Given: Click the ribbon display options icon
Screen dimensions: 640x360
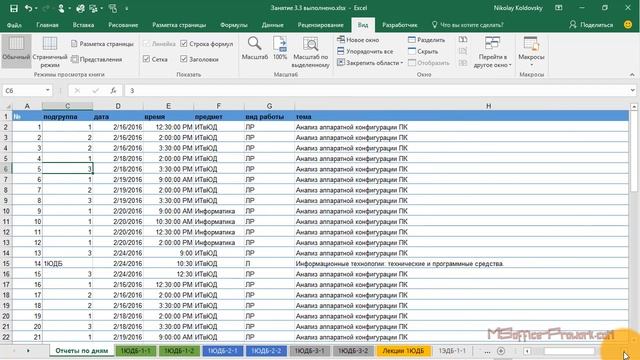Looking at the screenshot, I should [x=559, y=8].
